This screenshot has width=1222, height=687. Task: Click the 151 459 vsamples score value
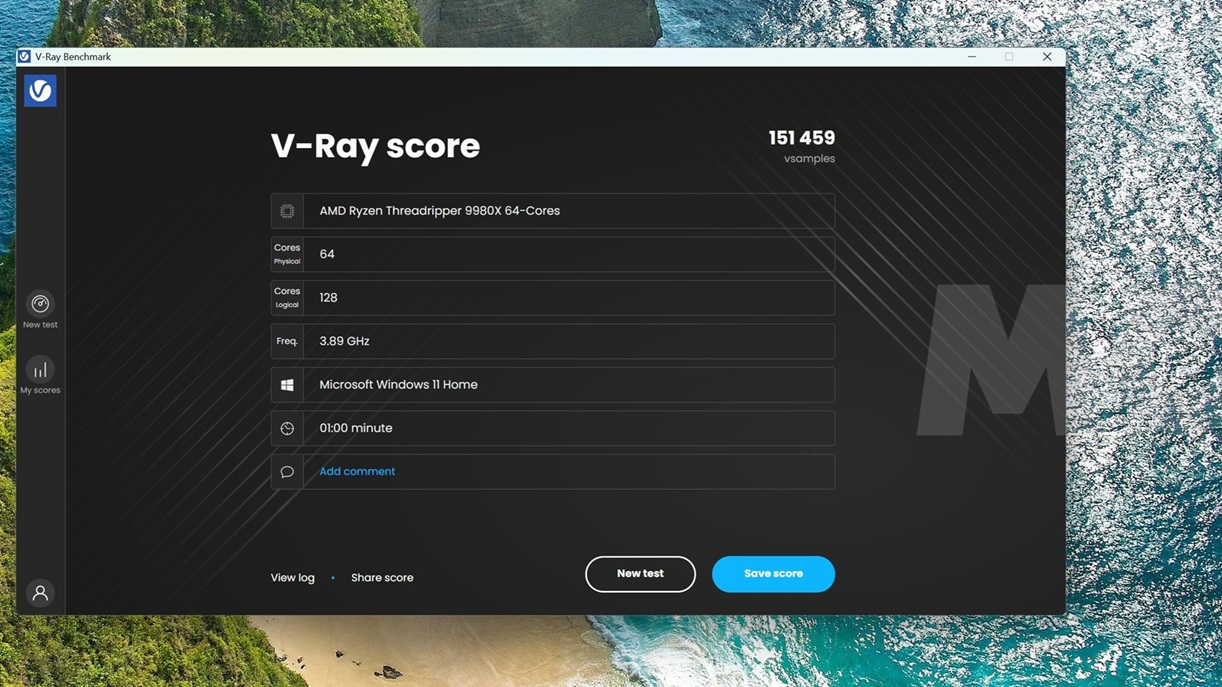(x=801, y=138)
